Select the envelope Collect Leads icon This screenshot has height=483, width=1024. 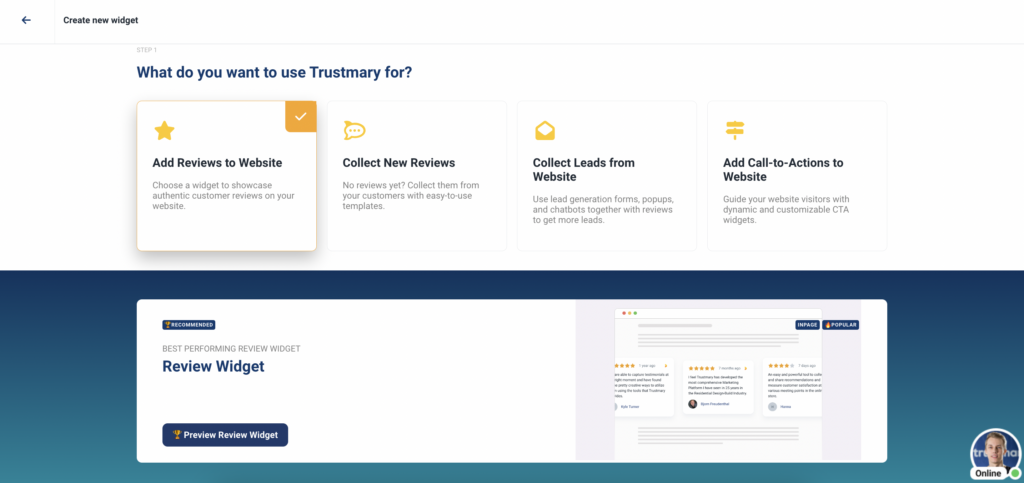pos(545,131)
